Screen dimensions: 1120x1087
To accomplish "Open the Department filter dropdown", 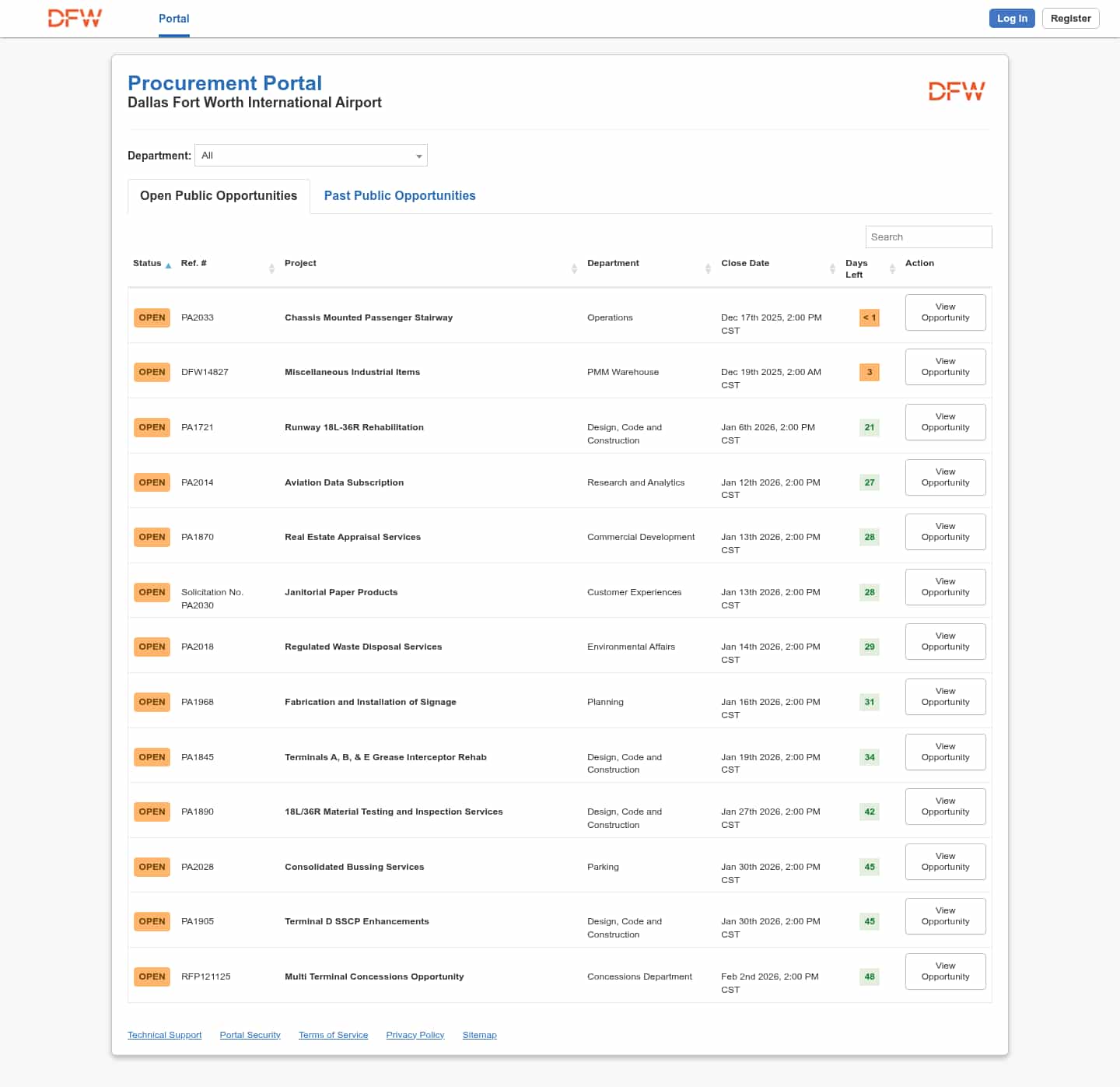I will [x=311, y=156].
